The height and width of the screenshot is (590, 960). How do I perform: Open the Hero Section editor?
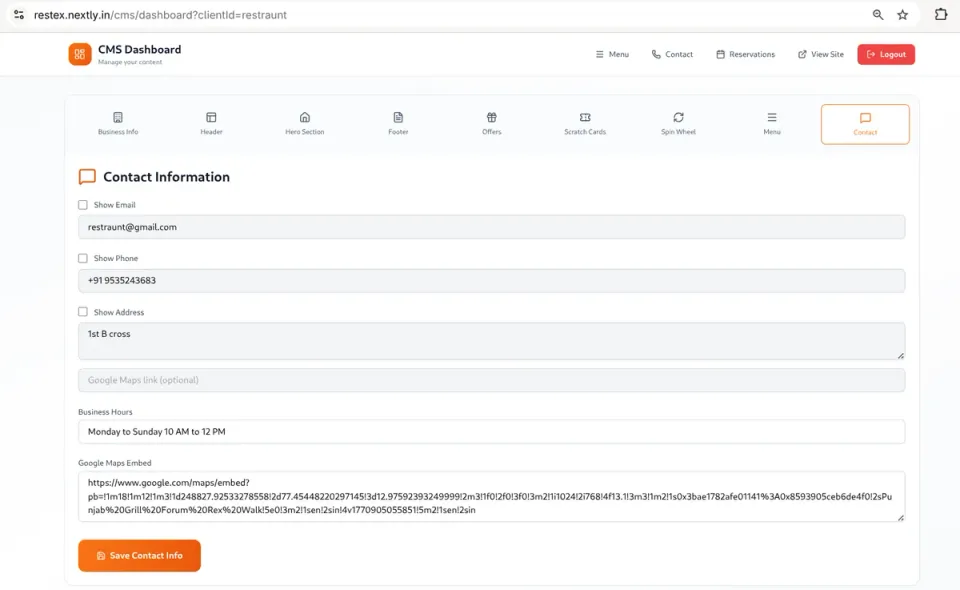coord(304,122)
